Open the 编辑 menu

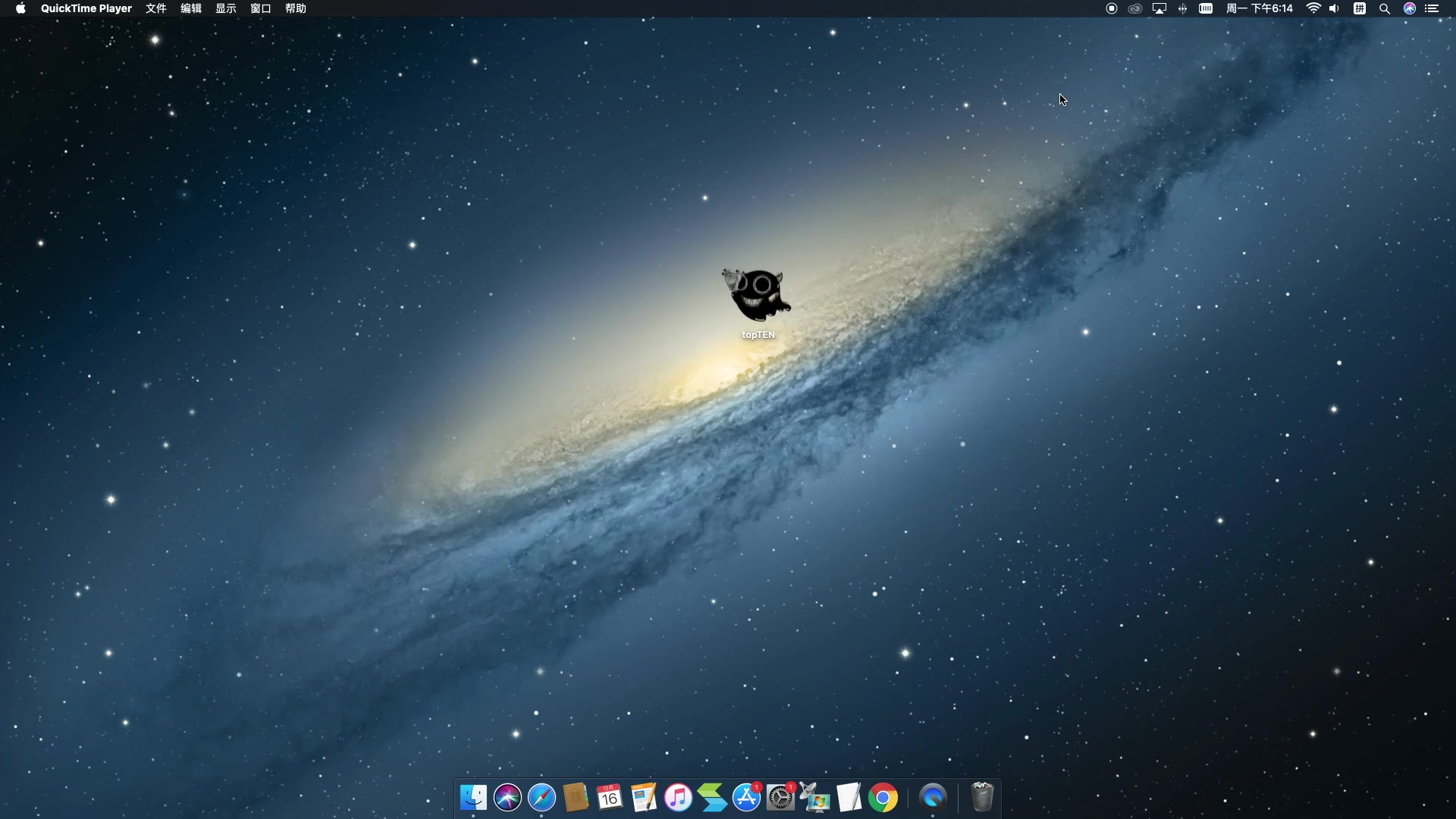[191, 8]
